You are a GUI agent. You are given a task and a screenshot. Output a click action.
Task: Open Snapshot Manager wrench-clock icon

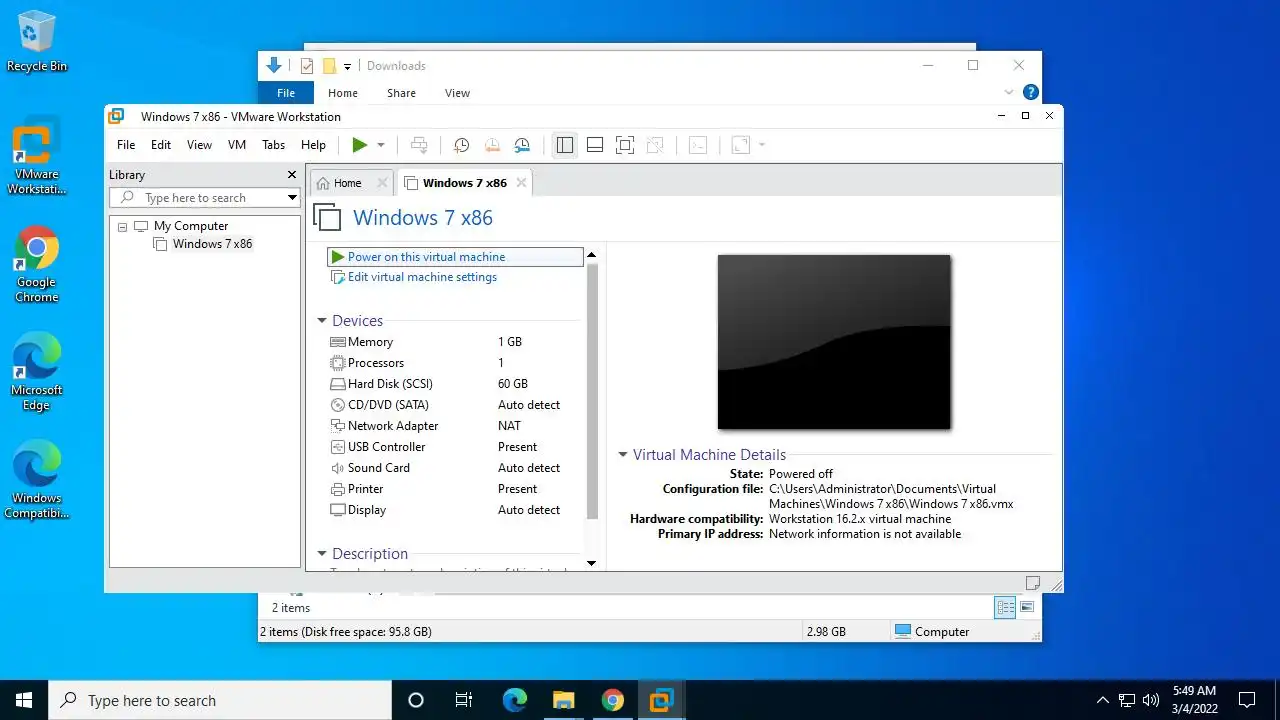[522, 145]
